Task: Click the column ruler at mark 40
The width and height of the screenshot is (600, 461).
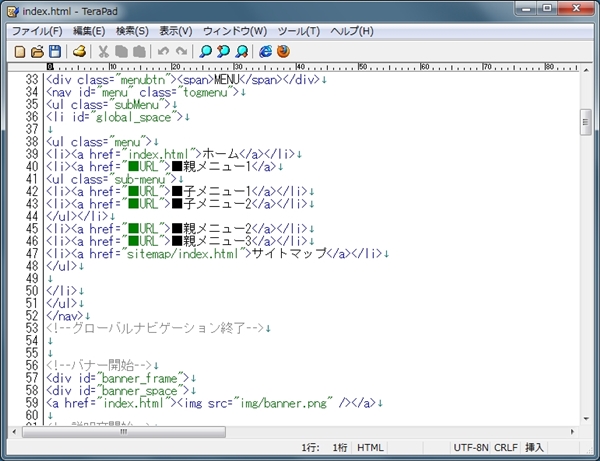Action: coord(300,67)
